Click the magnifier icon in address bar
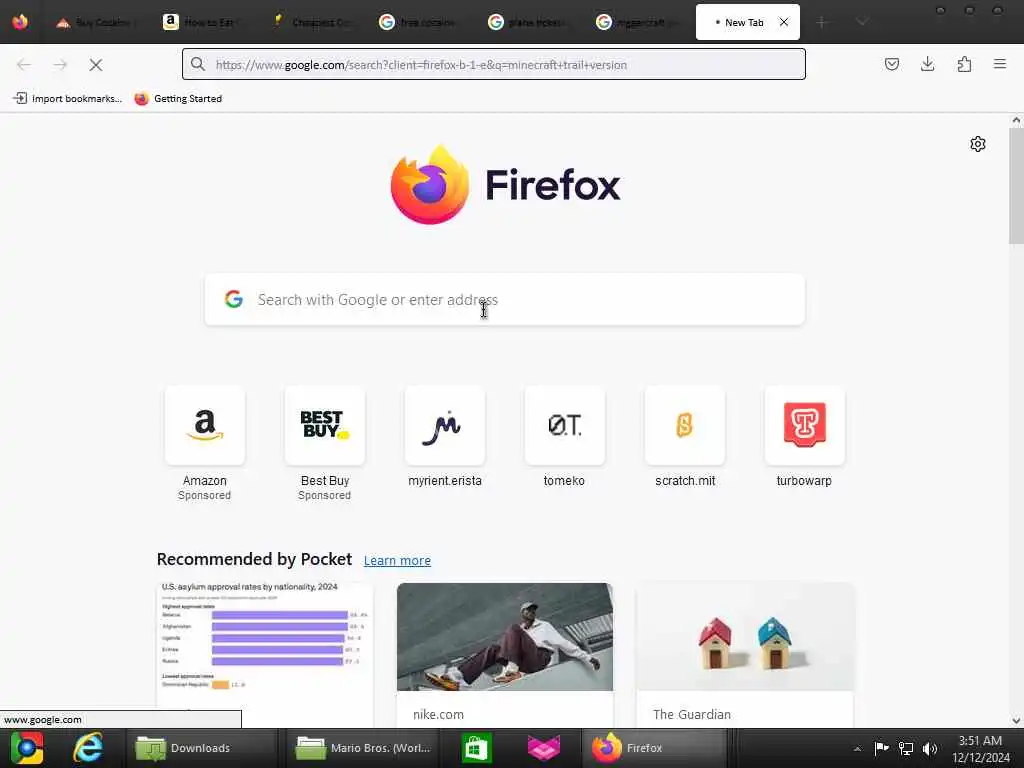The height and width of the screenshot is (768, 1024). click(198, 64)
